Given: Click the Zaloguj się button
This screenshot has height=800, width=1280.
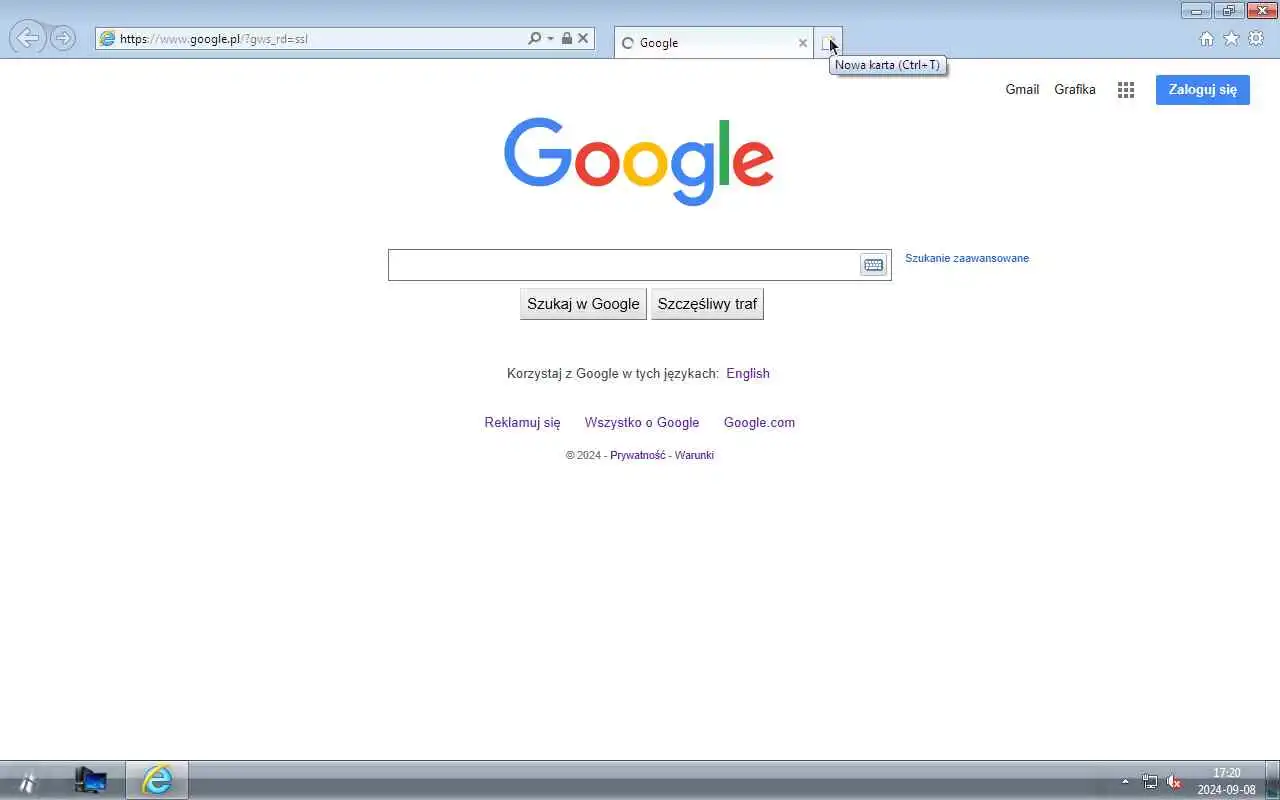Looking at the screenshot, I should coord(1203,89).
